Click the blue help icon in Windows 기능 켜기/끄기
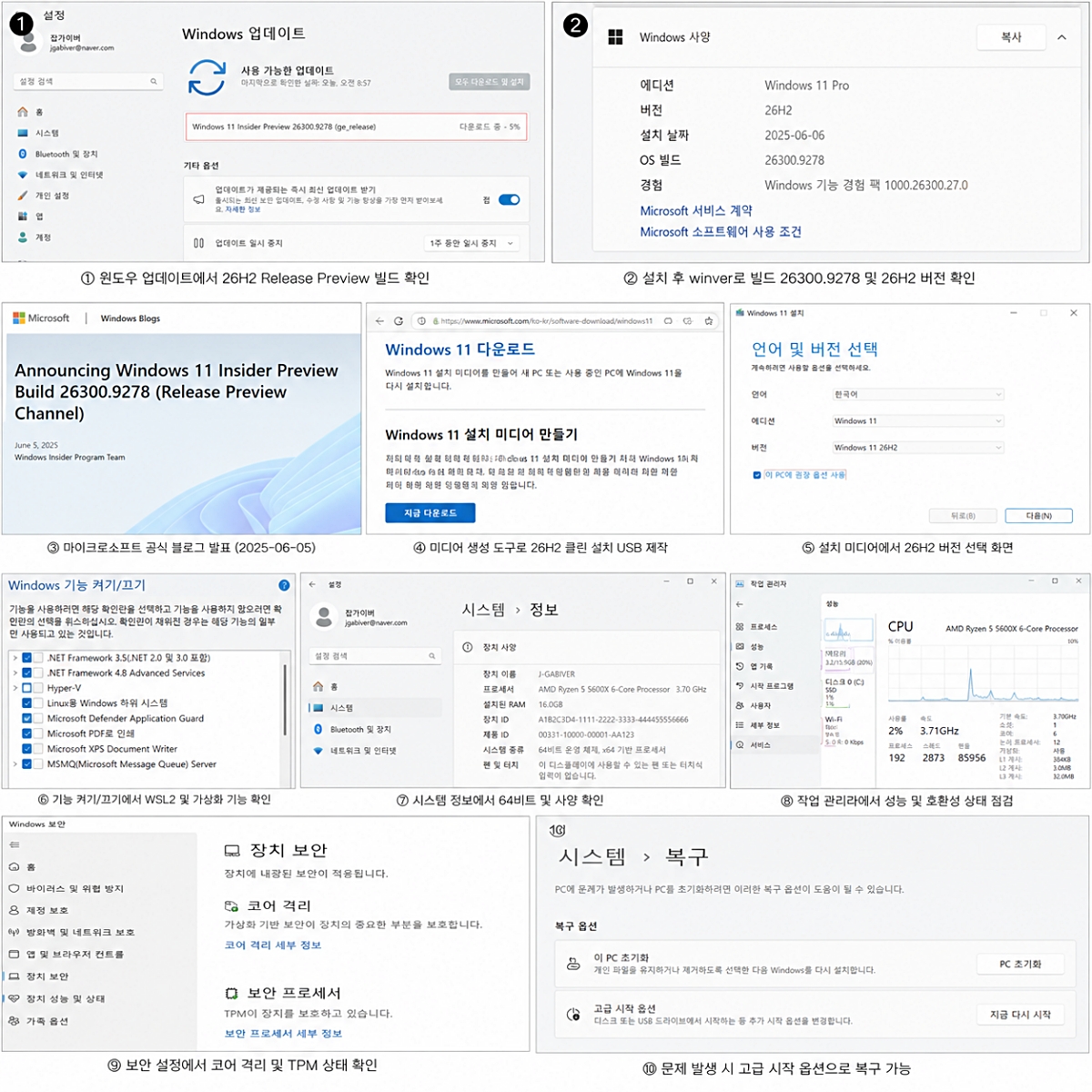This screenshot has height=1092, width=1092. (x=284, y=585)
